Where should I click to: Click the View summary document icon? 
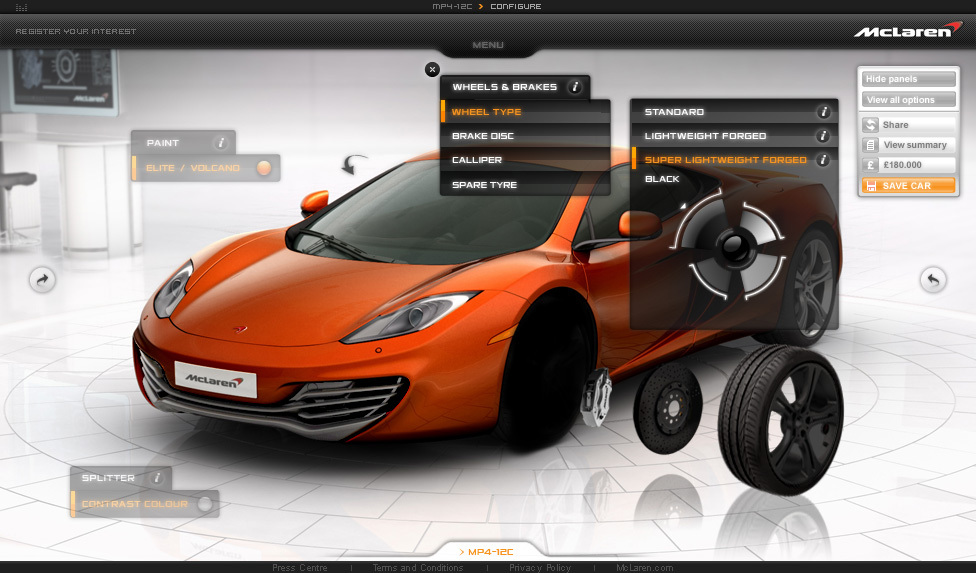coord(870,145)
